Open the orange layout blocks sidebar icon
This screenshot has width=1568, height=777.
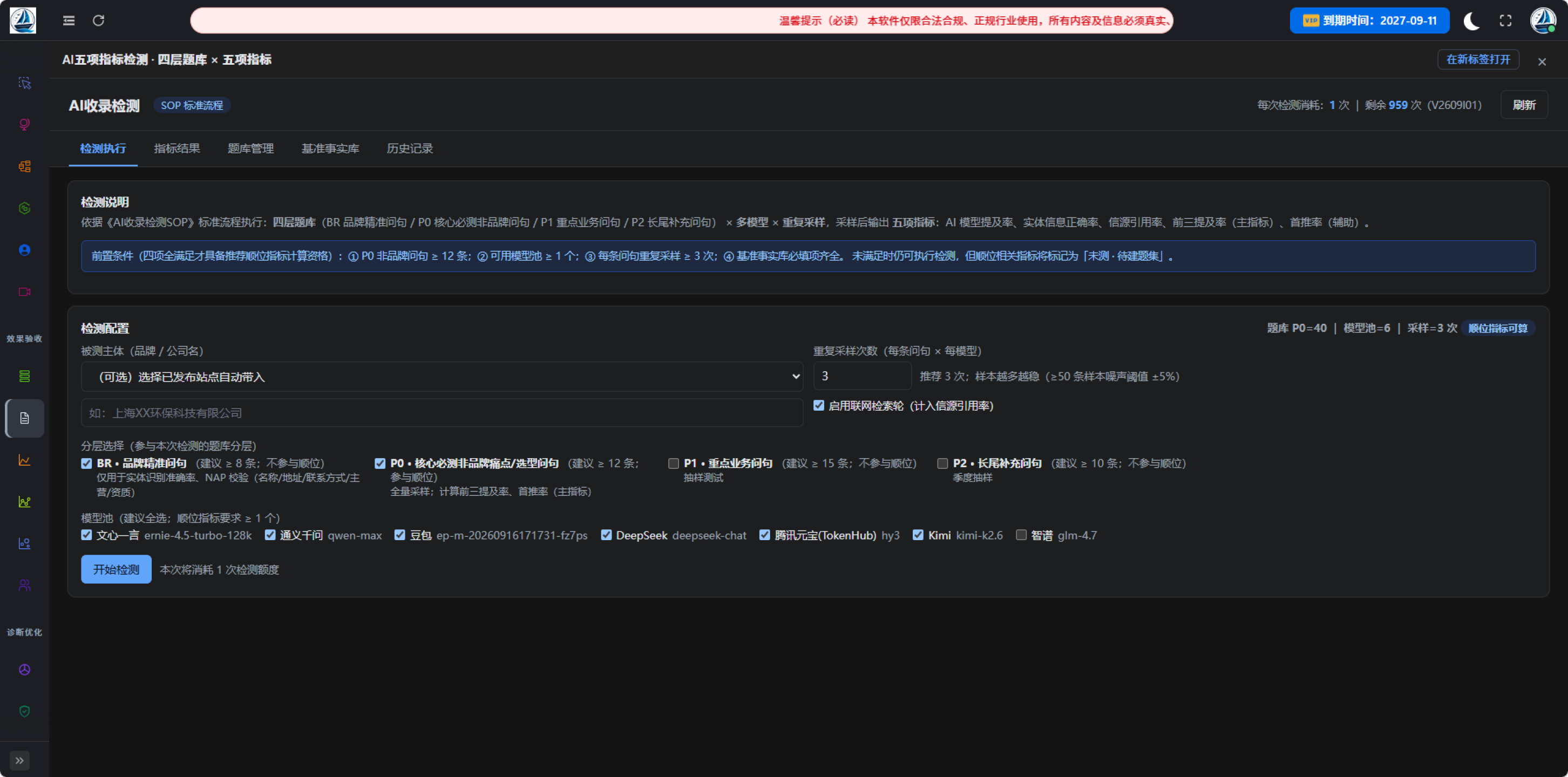click(x=24, y=166)
